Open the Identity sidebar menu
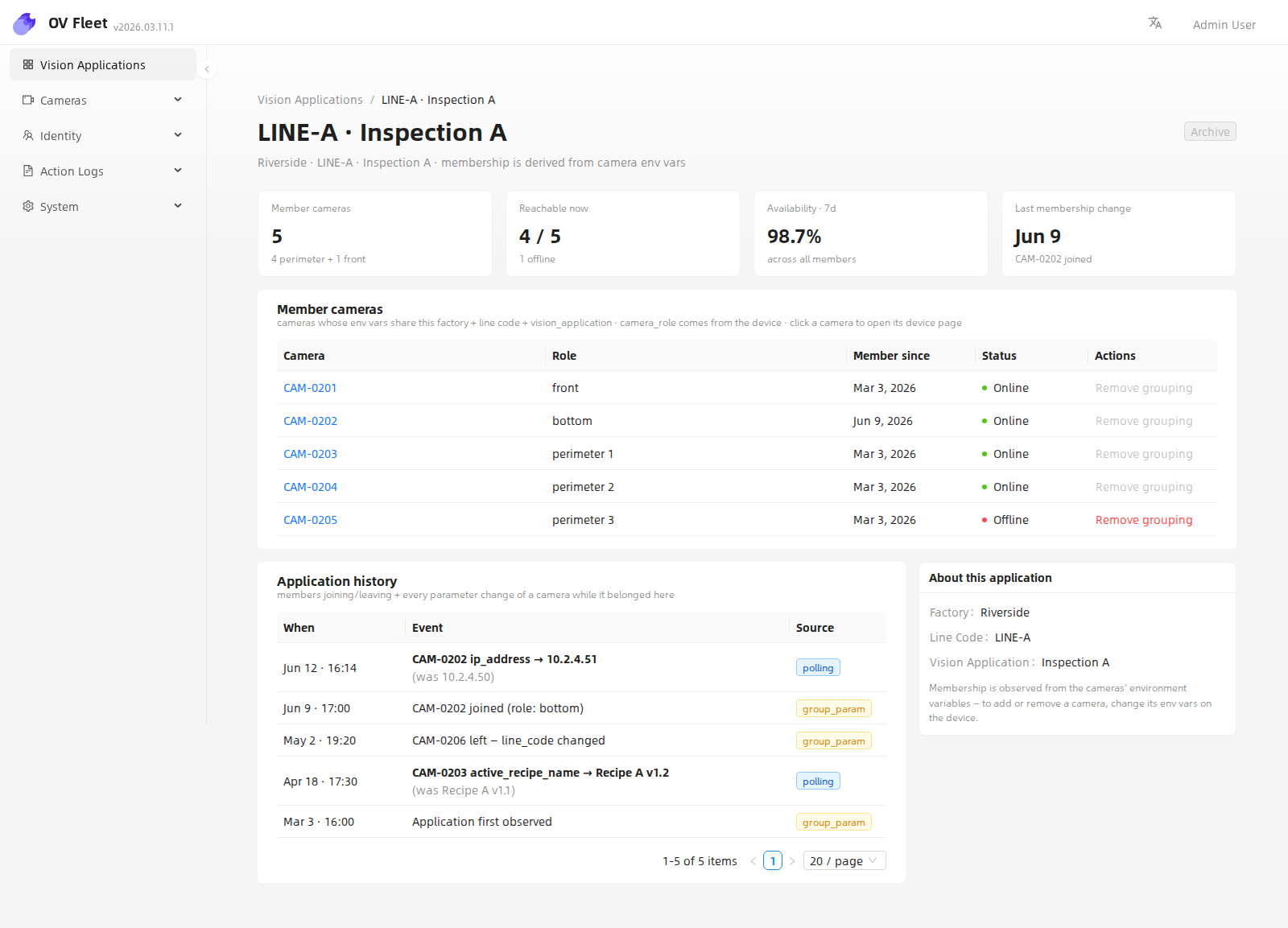 [103, 135]
